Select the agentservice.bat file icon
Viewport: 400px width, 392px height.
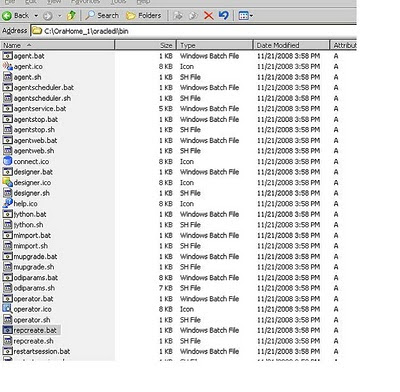[8, 108]
